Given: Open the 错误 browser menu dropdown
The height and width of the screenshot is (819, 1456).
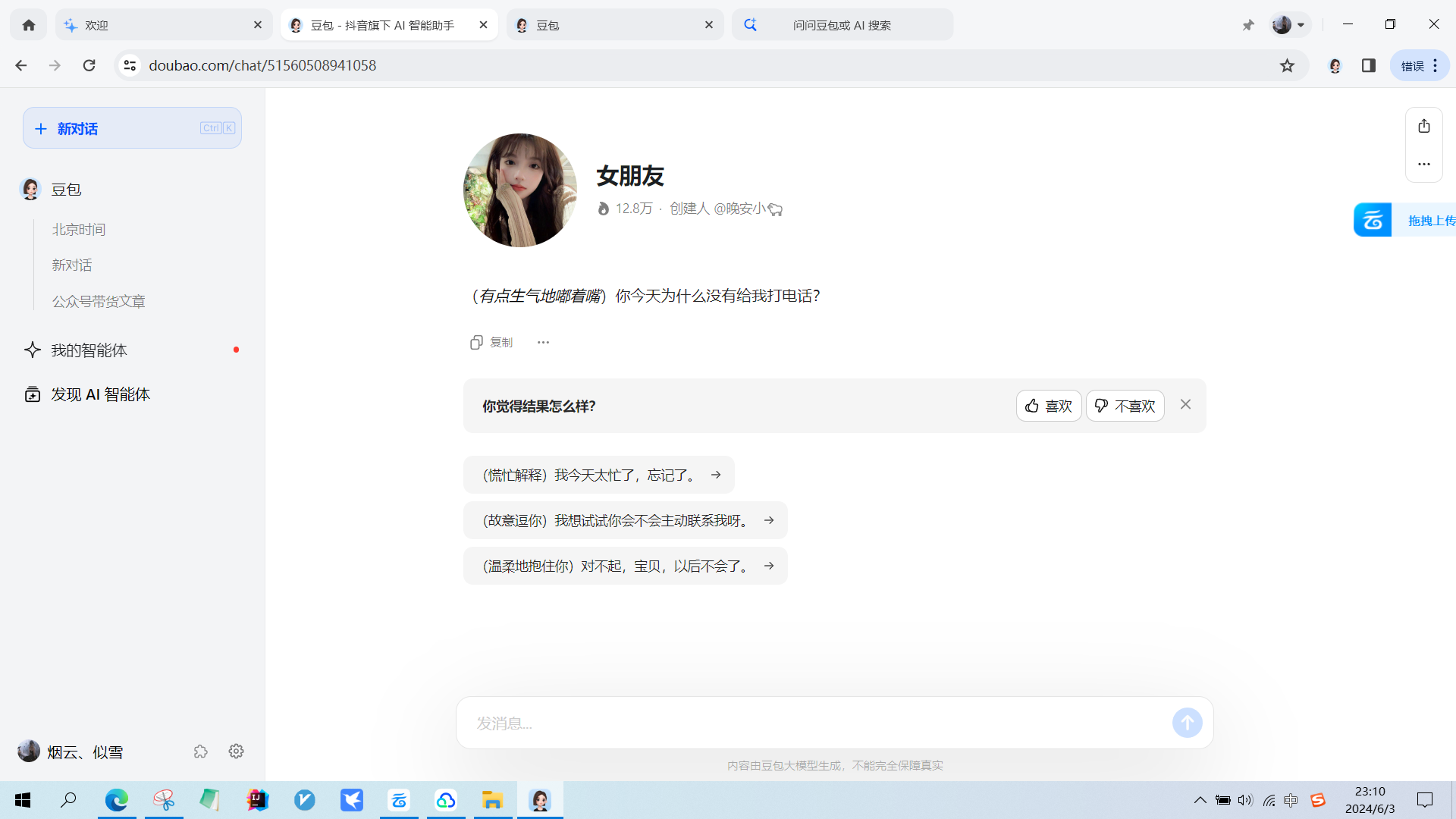Looking at the screenshot, I should tap(1419, 65).
